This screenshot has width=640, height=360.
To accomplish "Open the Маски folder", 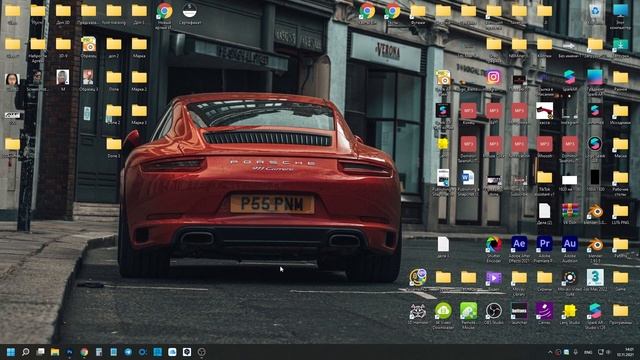I will tap(620, 144).
